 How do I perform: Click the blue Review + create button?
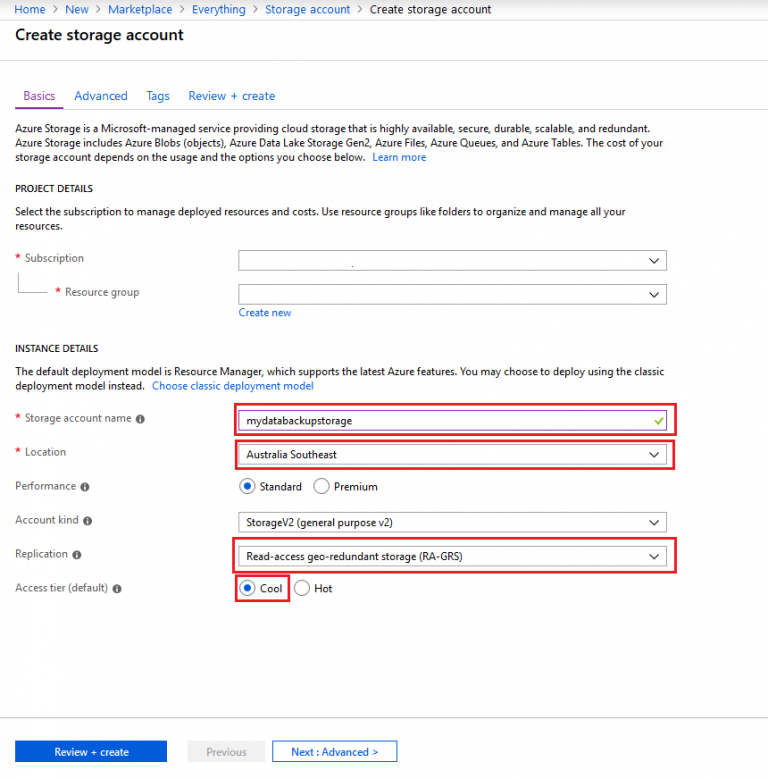click(91, 752)
